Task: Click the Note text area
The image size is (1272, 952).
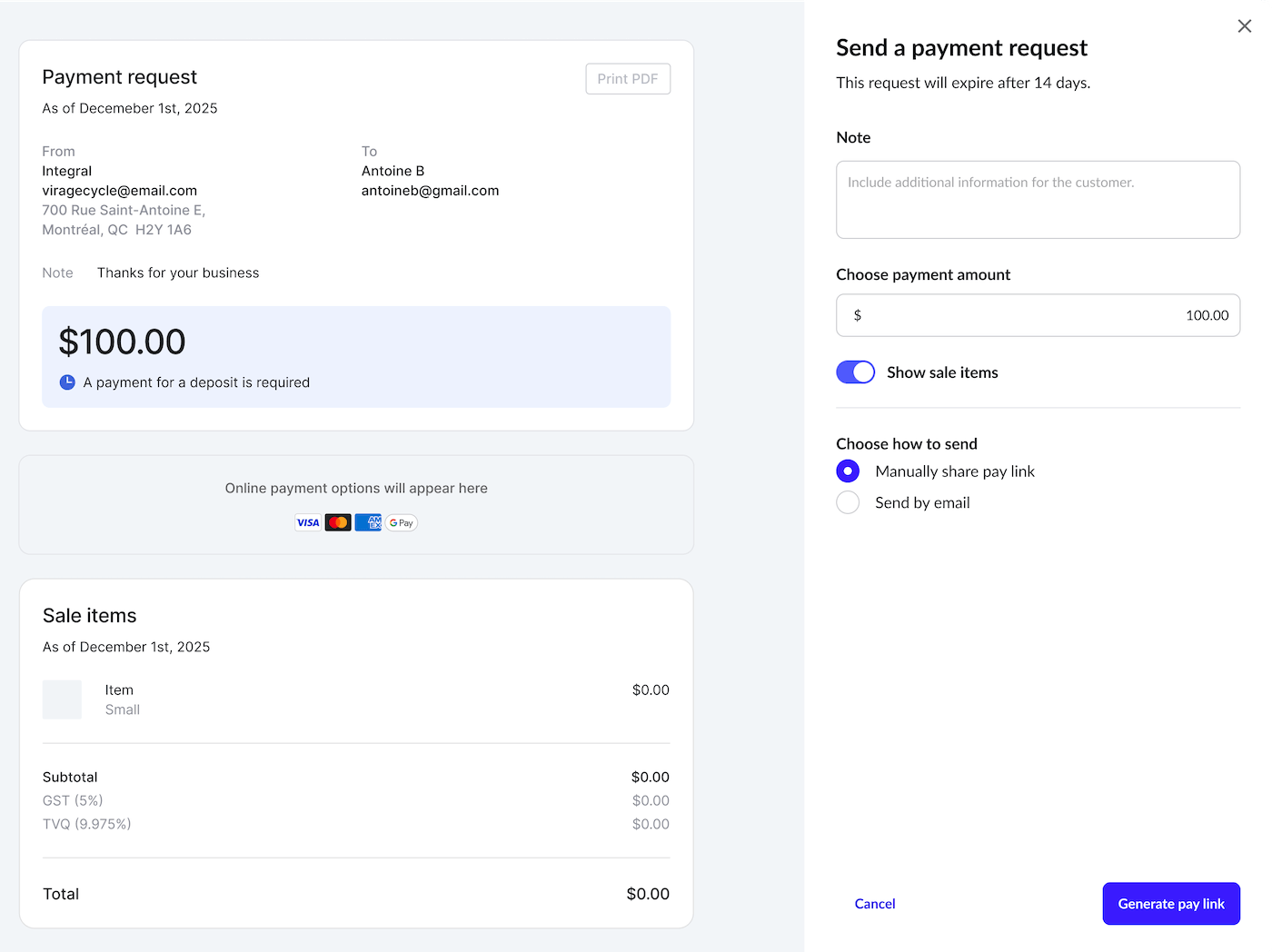Action: tap(1038, 200)
